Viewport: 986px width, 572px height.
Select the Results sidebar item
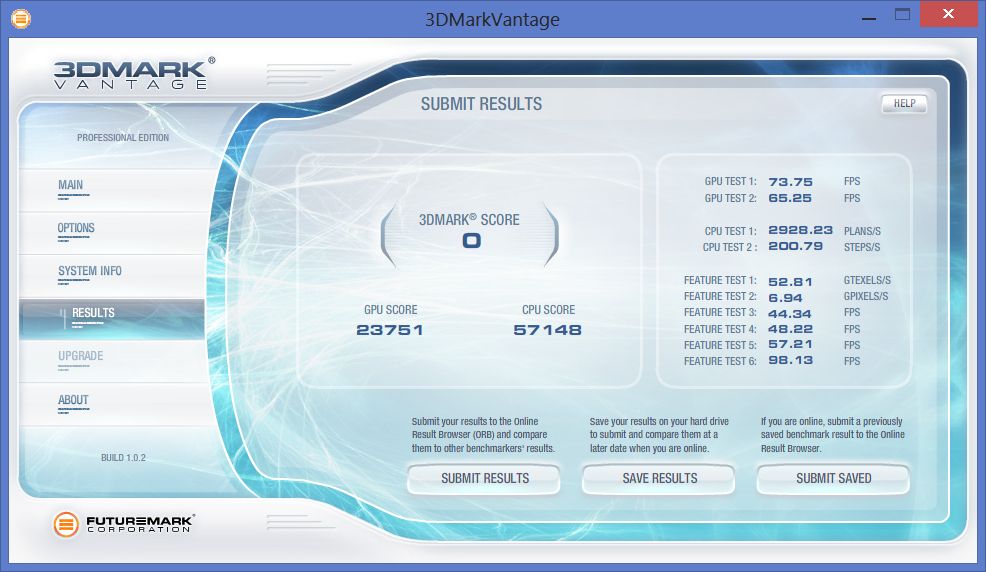[93, 313]
